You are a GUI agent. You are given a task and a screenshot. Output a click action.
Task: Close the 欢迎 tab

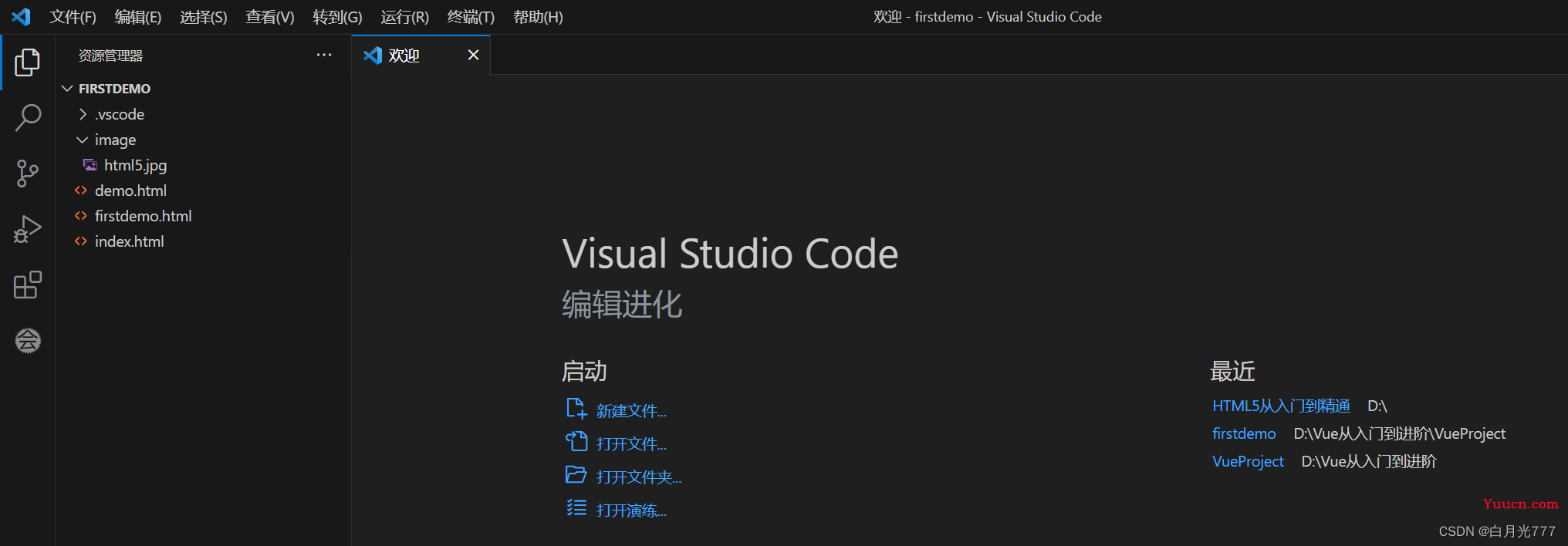click(x=473, y=55)
